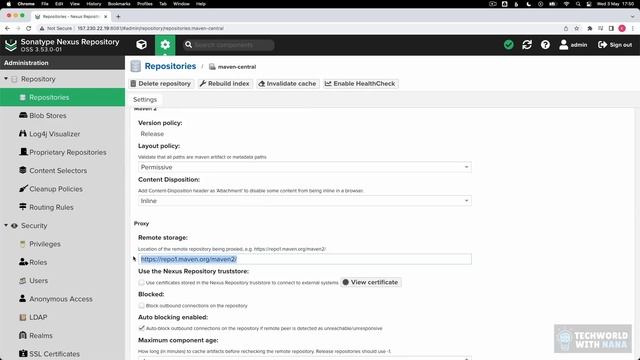Check system status green checkmark icon
The image size is (640, 360).
coord(509,44)
